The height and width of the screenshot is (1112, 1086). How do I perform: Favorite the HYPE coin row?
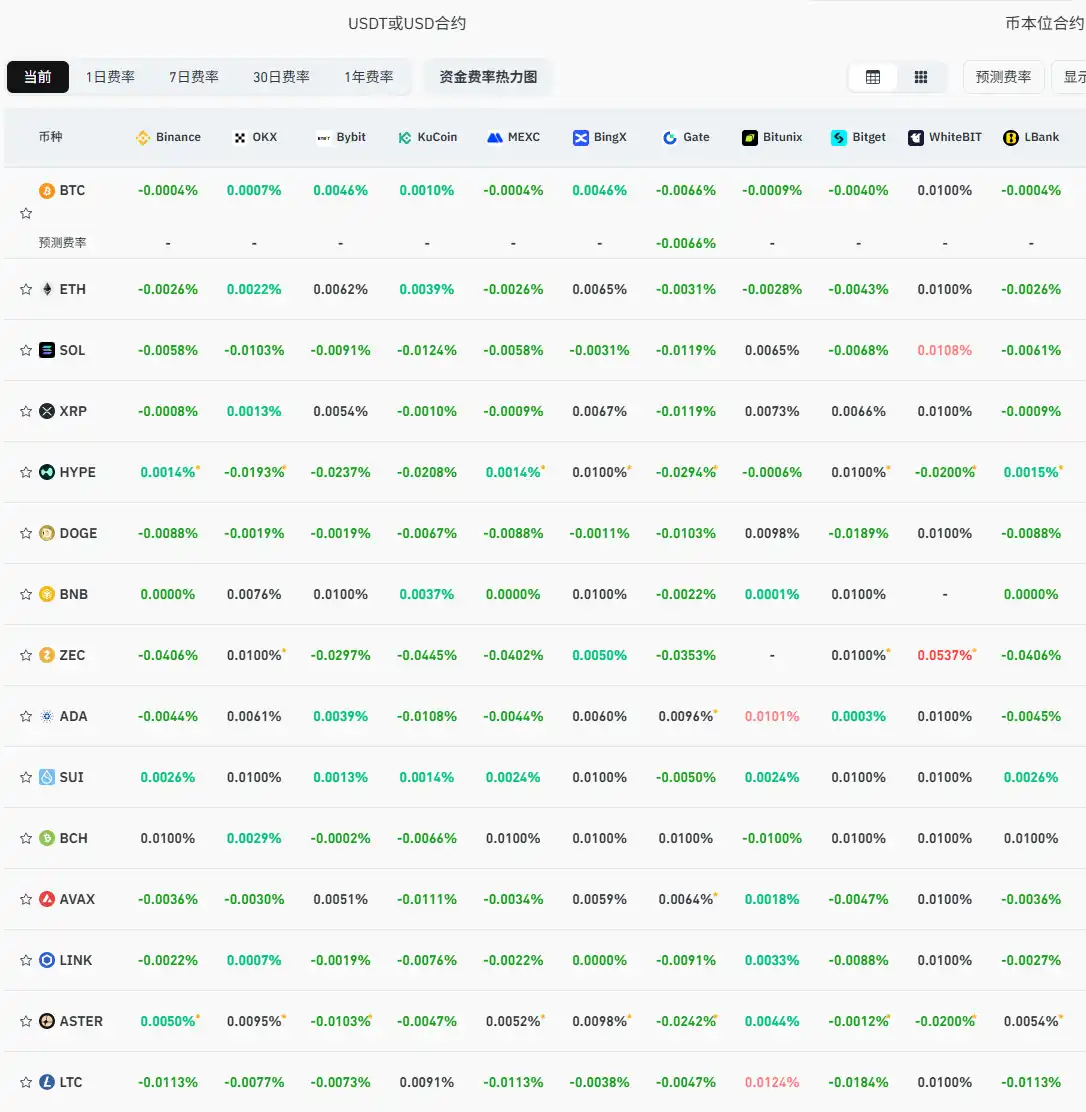click(25, 472)
